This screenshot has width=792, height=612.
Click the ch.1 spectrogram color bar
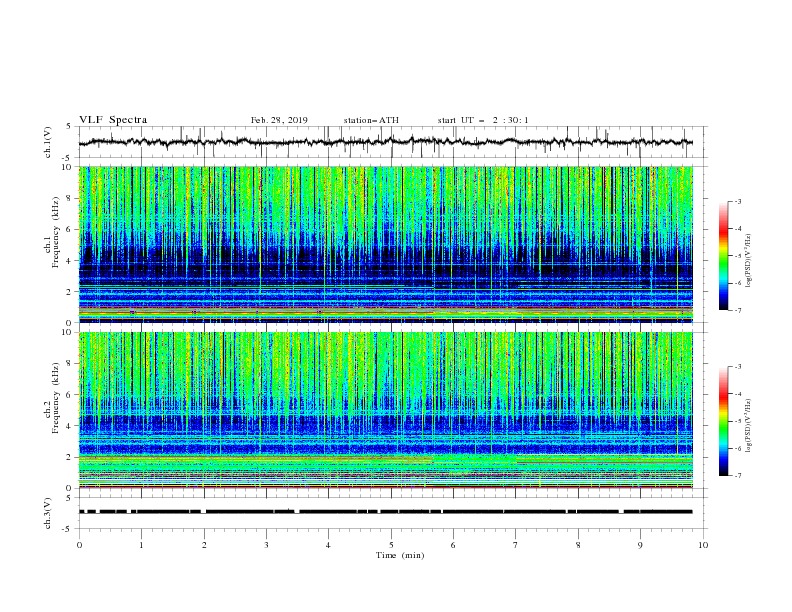724,256
